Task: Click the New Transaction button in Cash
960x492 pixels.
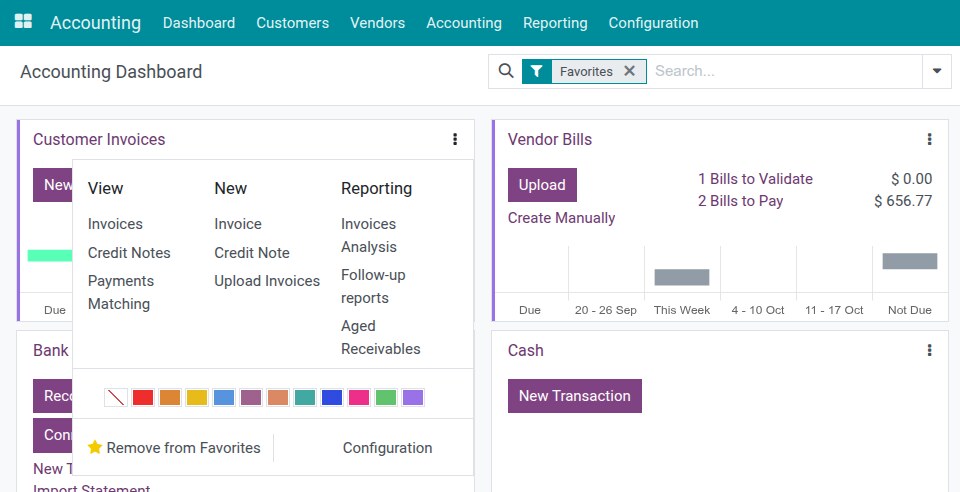Action: (x=575, y=396)
